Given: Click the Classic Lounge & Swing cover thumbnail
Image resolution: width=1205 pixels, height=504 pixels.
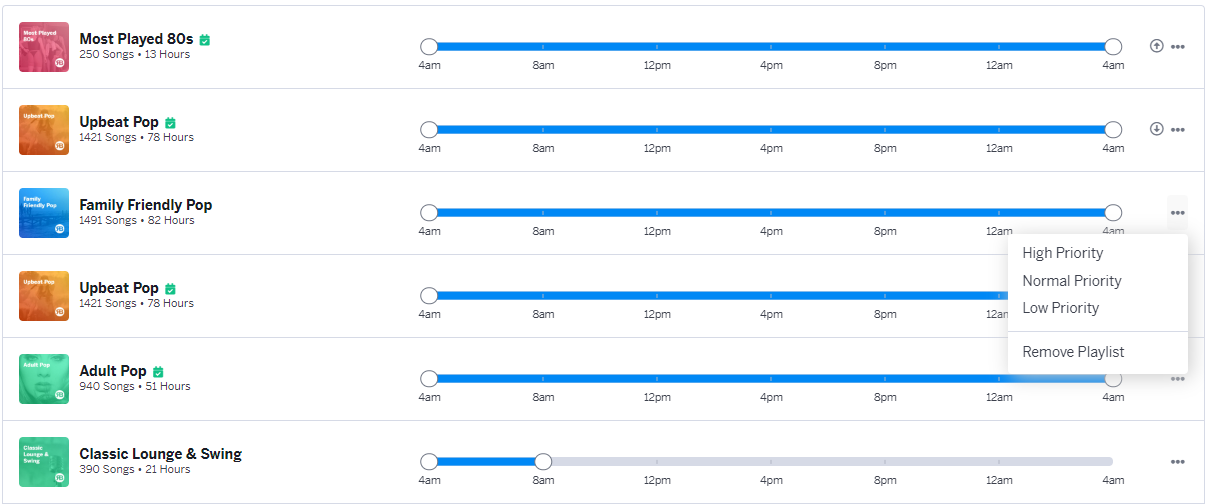Looking at the screenshot, I should [44, 462].
